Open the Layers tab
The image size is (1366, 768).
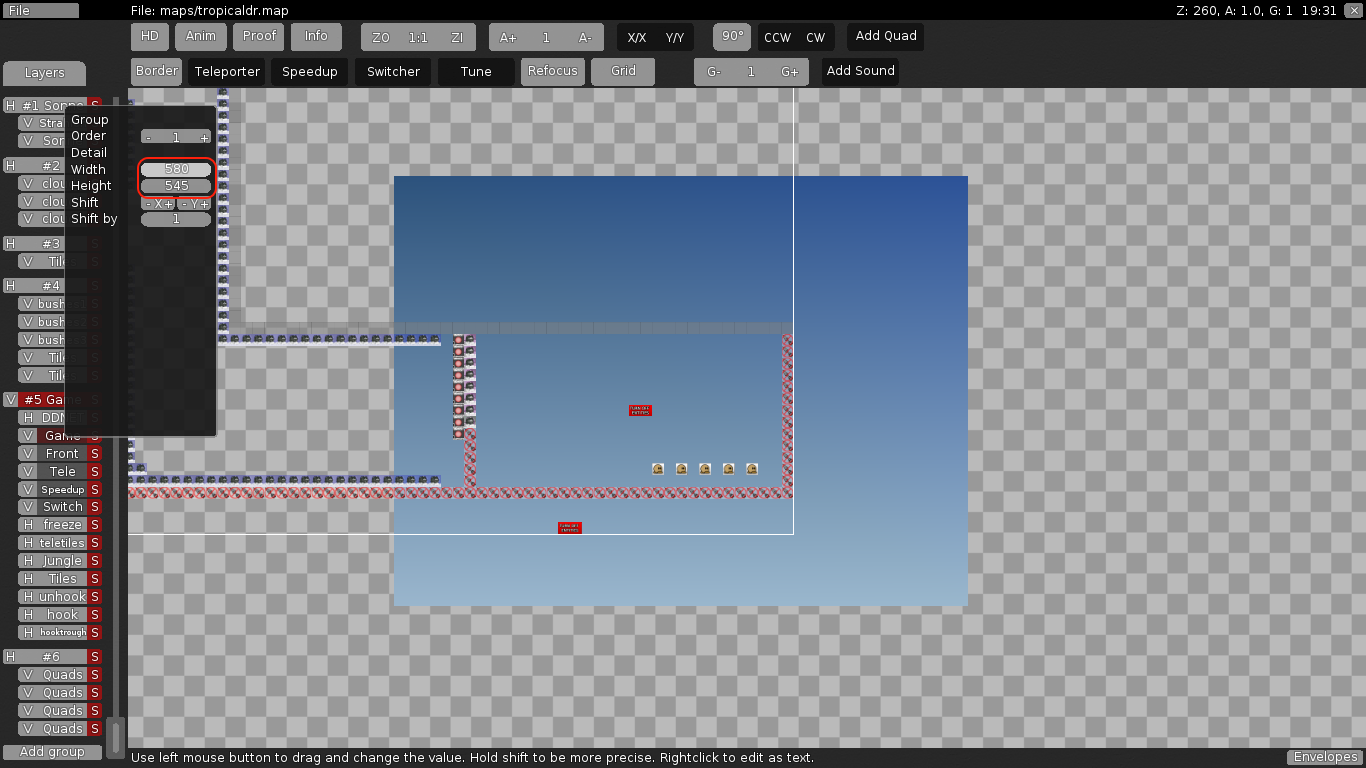click(44, 73)
